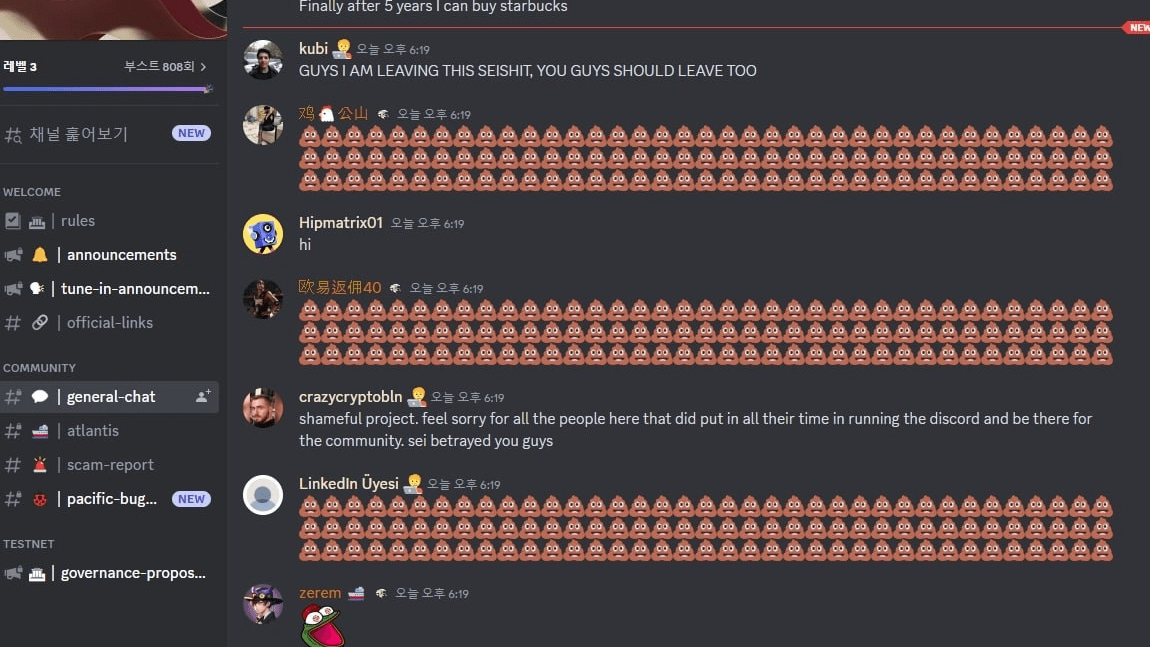
Task: Open Hipmatrix01's blue robot avatar
Action: tap(263, 234)
